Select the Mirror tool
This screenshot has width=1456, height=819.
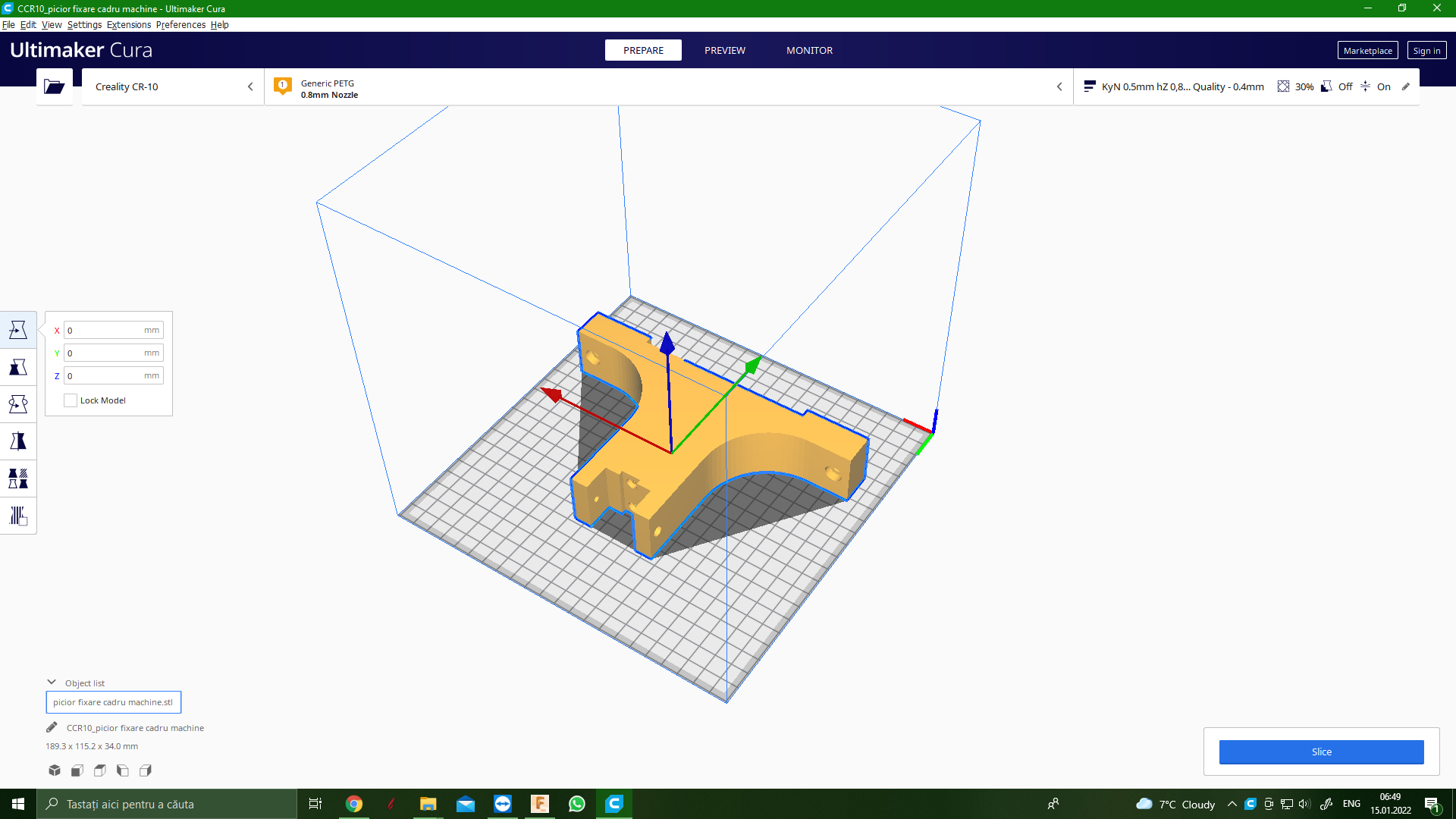pyautogui.click(x=18, y=441)
